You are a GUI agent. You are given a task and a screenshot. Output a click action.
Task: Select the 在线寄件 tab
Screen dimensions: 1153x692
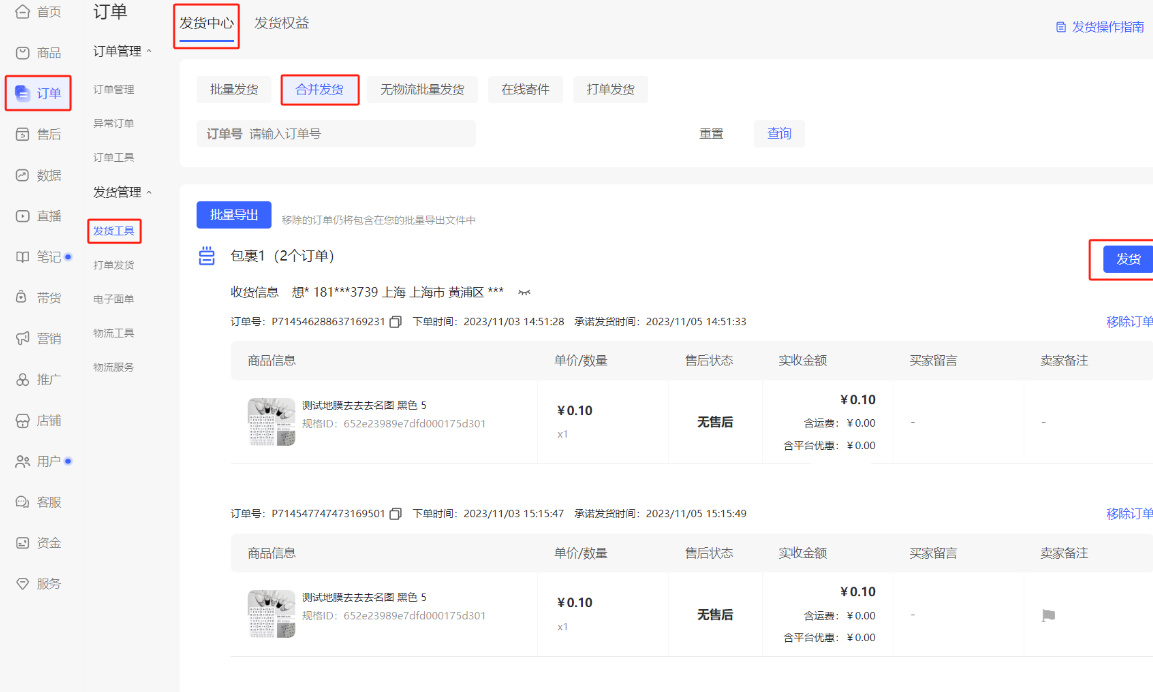(525, 90)
